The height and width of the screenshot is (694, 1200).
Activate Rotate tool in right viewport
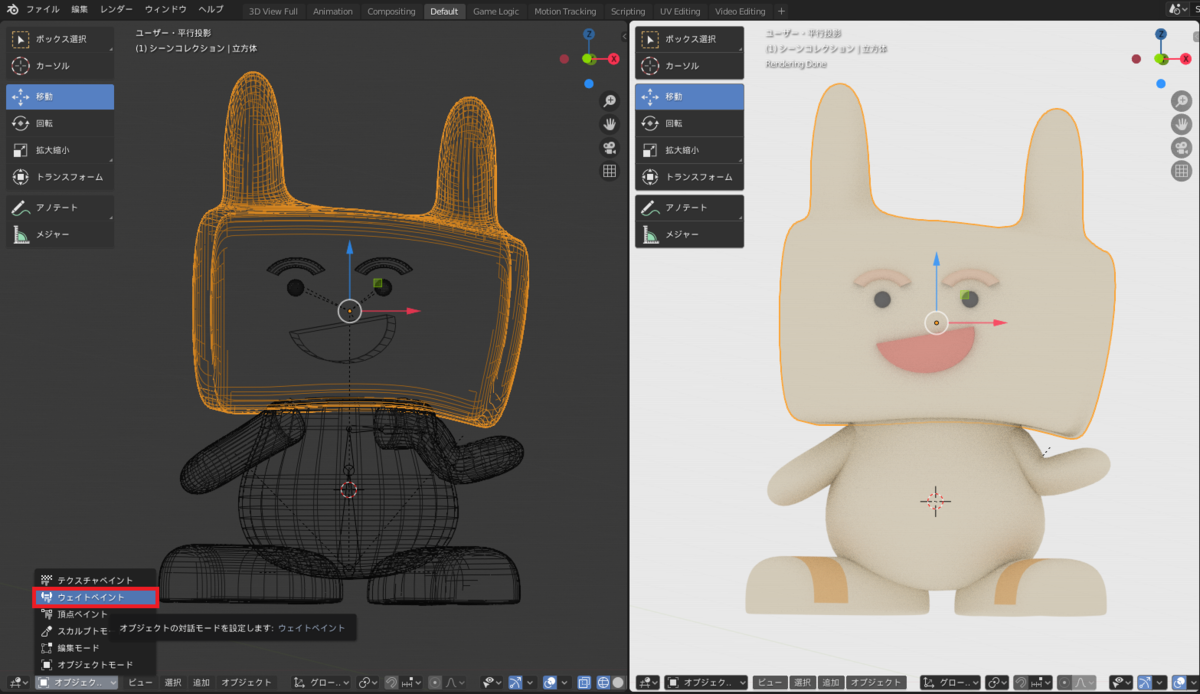690,123
